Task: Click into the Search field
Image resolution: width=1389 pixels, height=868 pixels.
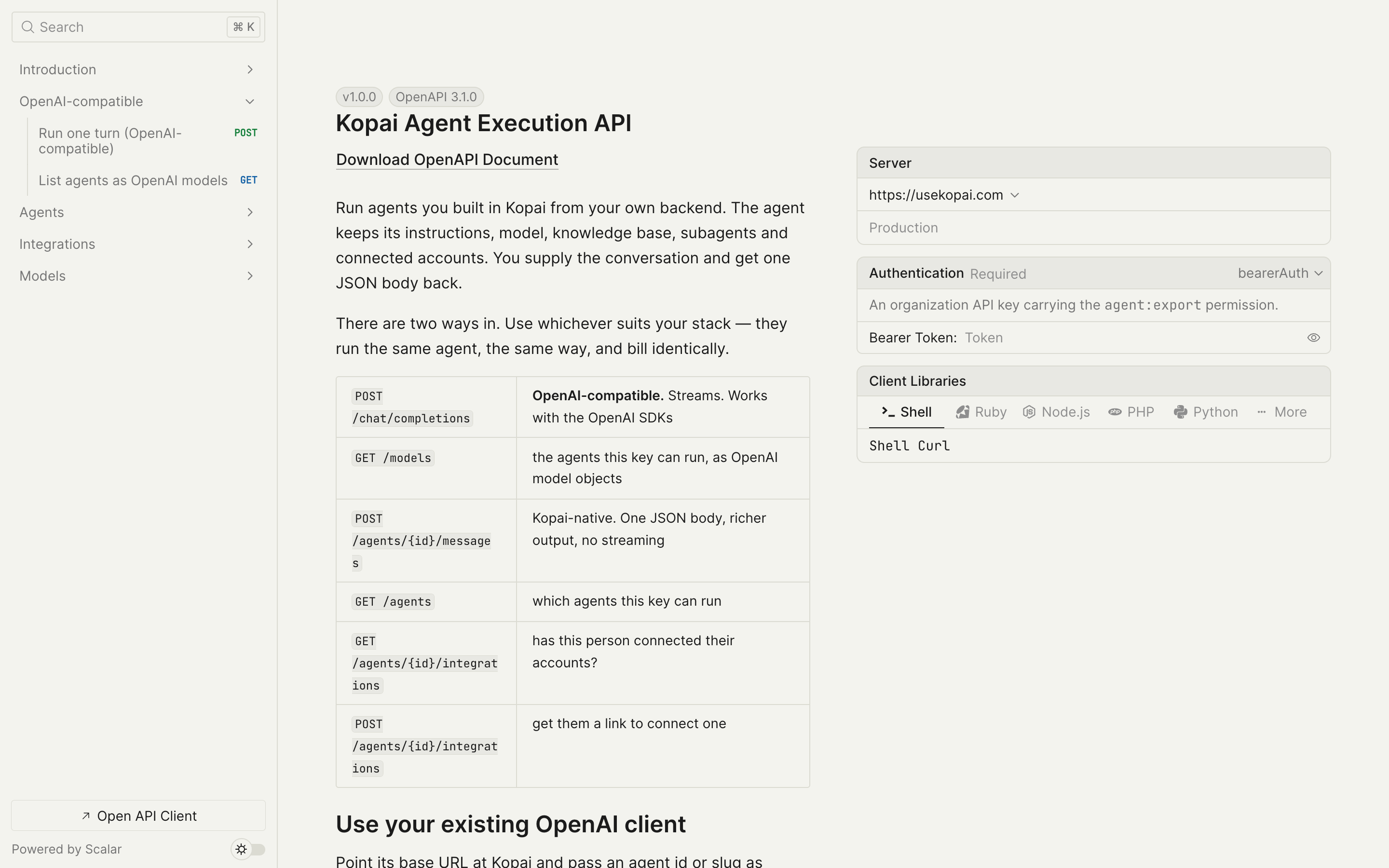Action: 138,27
